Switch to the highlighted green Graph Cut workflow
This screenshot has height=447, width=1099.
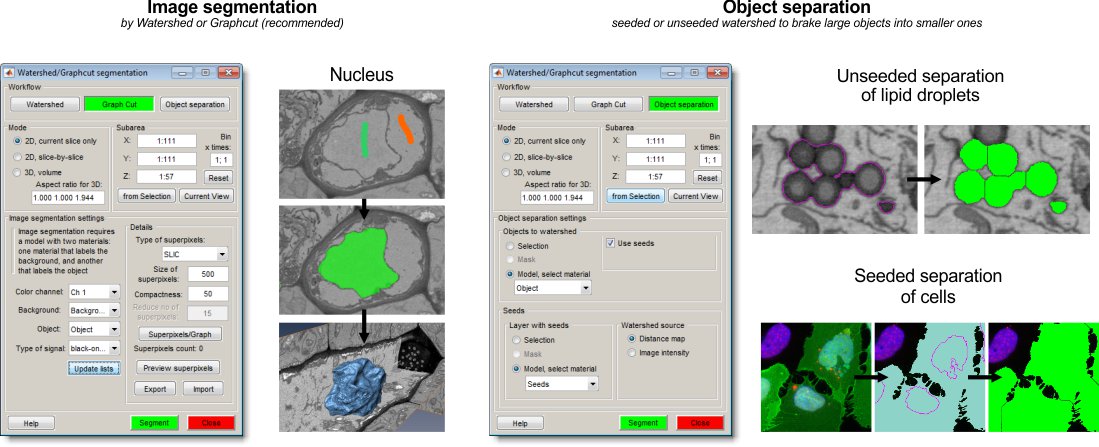(120, 103)
